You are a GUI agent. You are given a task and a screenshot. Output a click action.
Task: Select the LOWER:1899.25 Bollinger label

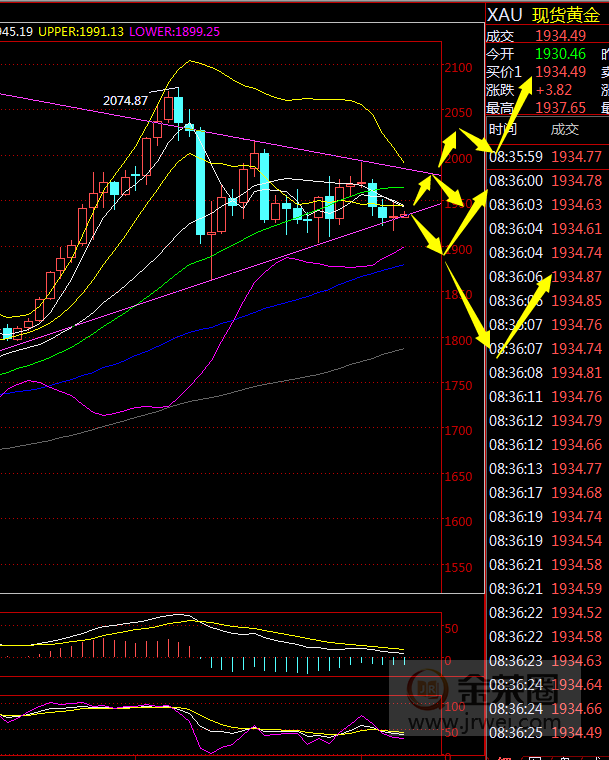pos(175,32)
